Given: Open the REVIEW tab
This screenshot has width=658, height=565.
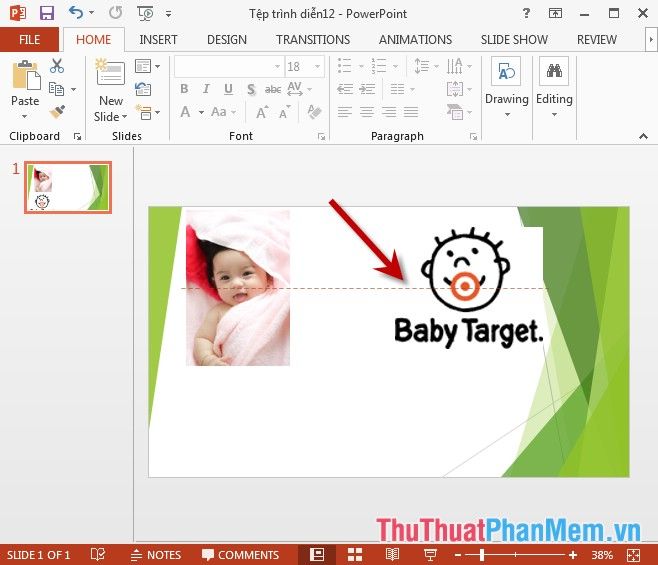Looking at the screenshot, I should [596, 39].
